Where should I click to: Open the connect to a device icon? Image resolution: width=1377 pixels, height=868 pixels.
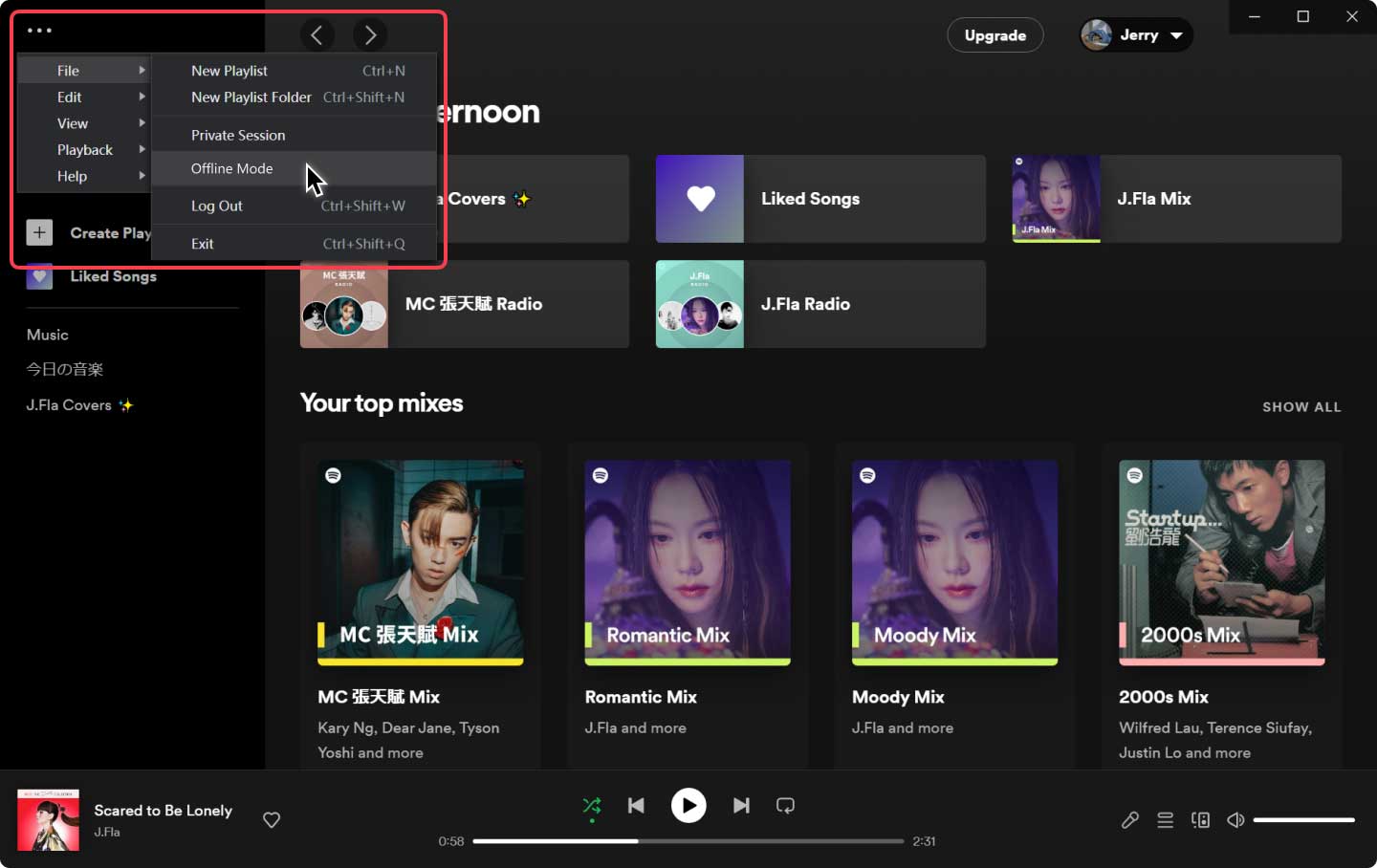click(1200, 819)
